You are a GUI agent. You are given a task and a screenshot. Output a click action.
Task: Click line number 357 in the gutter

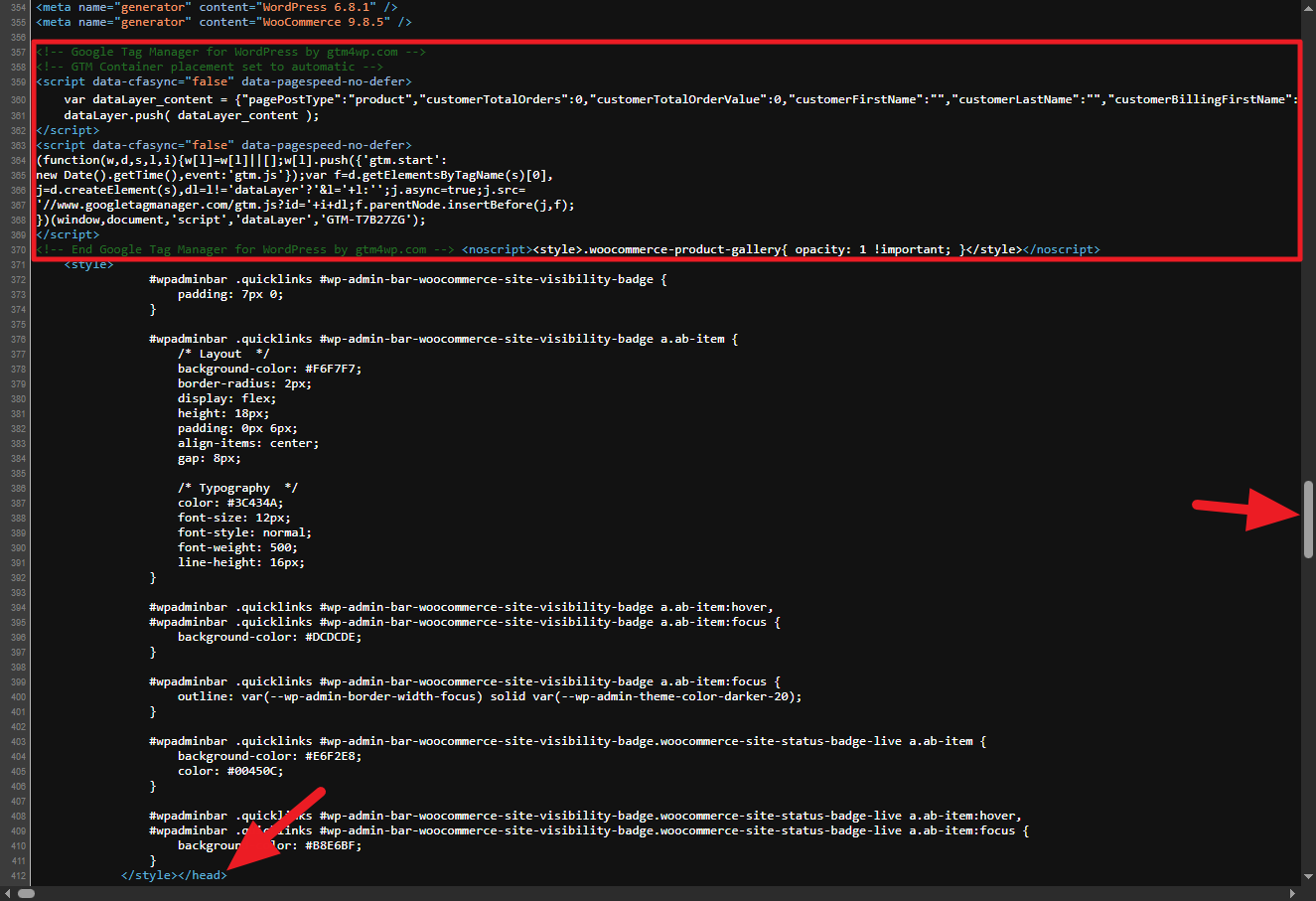click(18, 52)
